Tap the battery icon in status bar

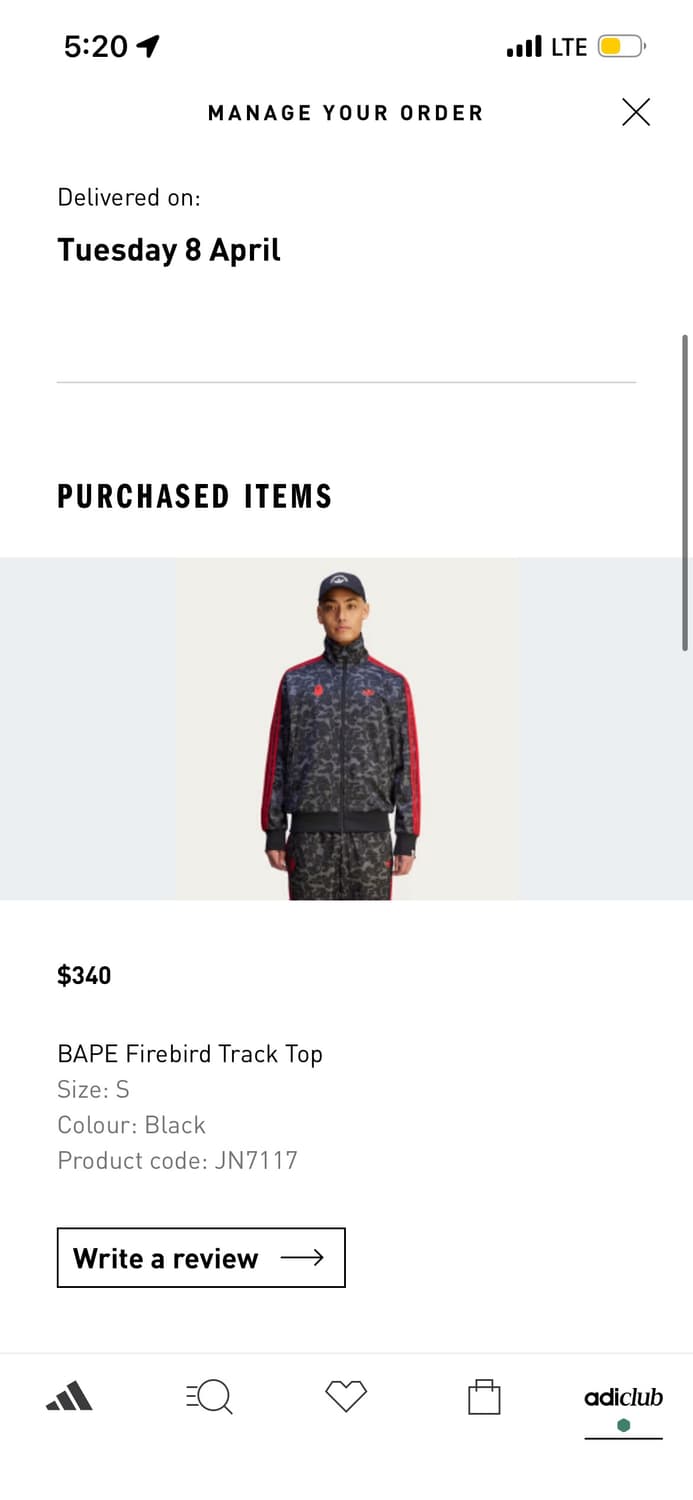pos(622,46)
